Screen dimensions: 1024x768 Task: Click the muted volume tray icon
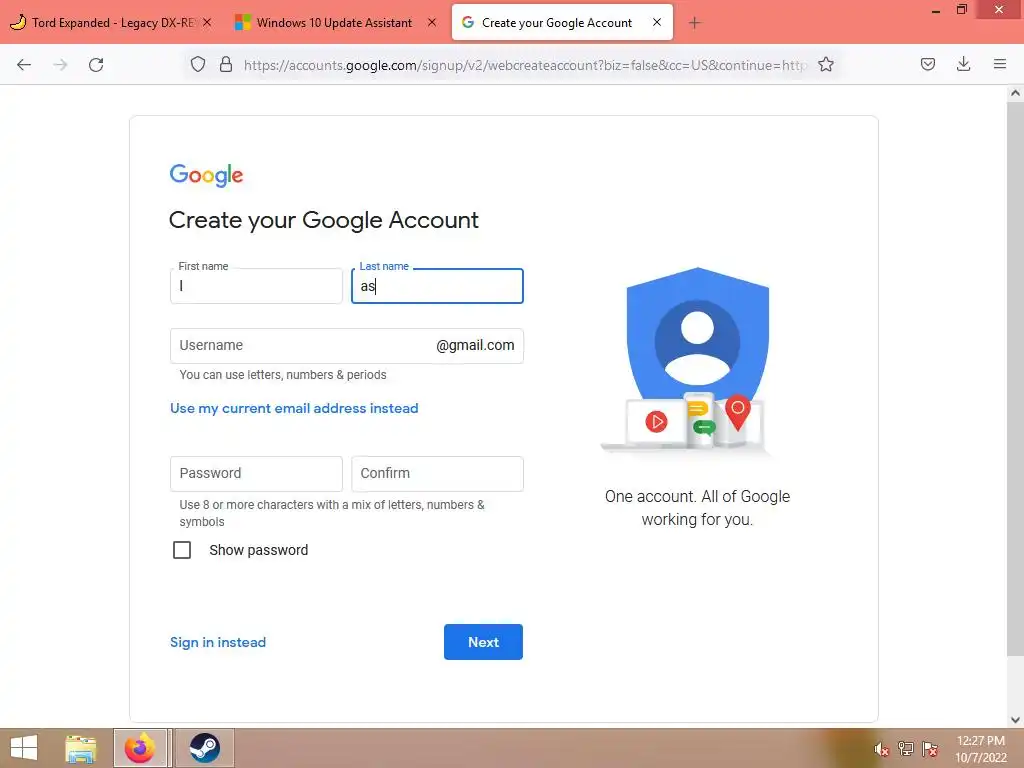pos(882,749)
